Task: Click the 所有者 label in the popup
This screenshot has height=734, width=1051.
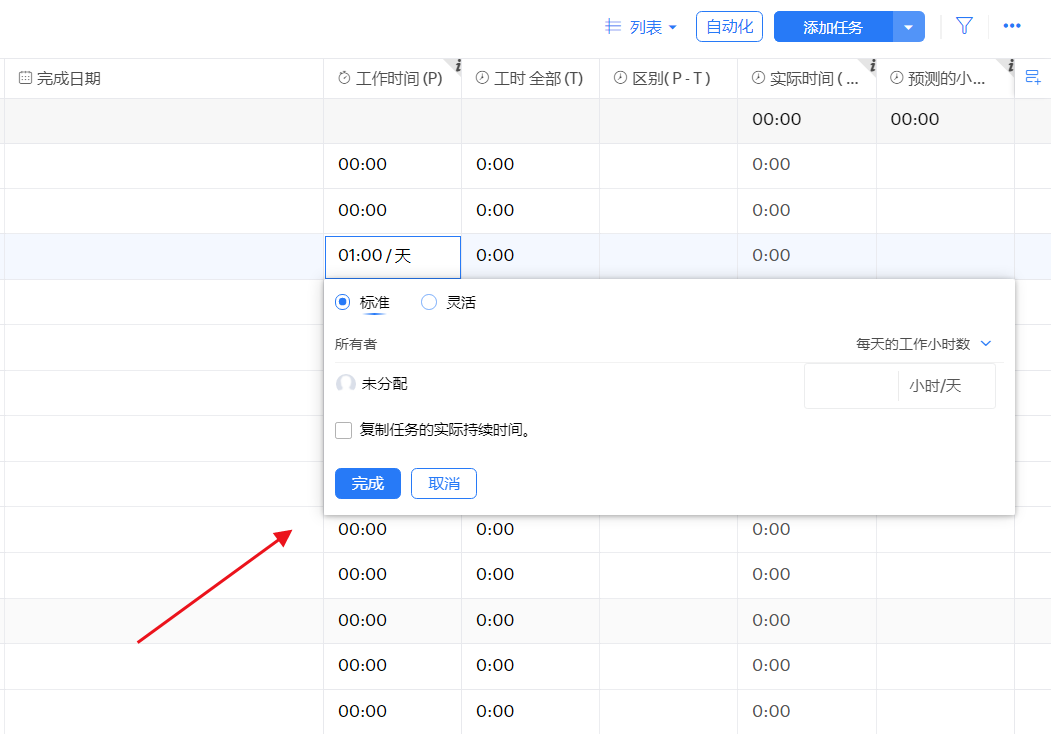Action: 356,345
